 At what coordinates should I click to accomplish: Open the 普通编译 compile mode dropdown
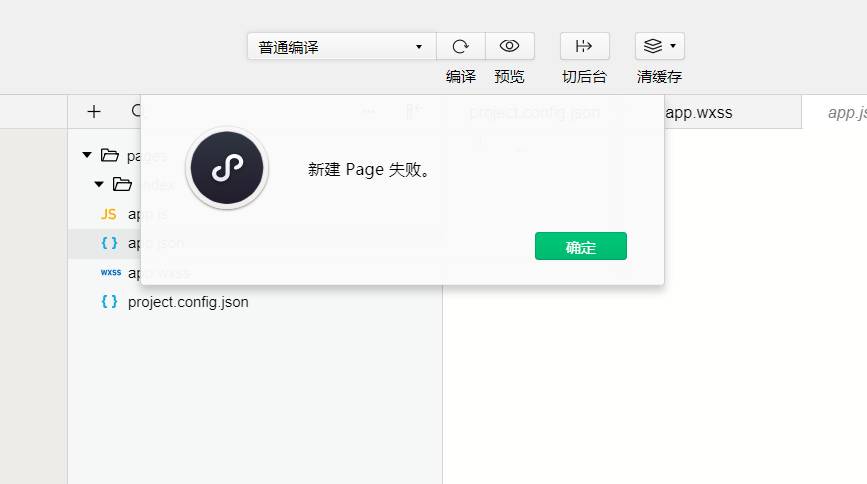(342, 46)
